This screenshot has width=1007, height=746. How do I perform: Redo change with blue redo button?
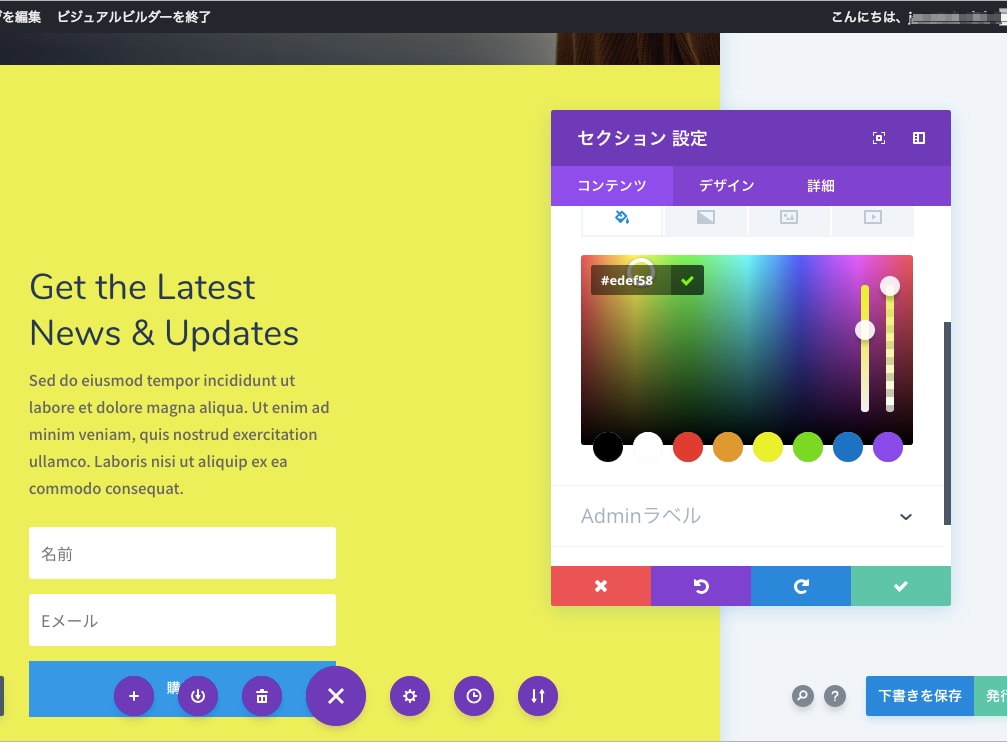(x=801, y=586)
